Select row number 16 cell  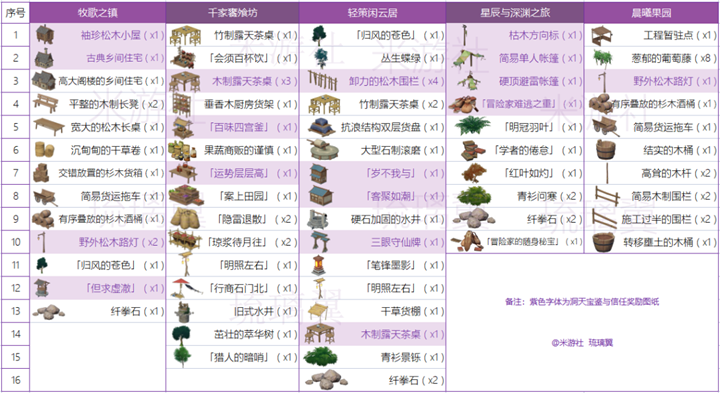[x=16, y=380]
